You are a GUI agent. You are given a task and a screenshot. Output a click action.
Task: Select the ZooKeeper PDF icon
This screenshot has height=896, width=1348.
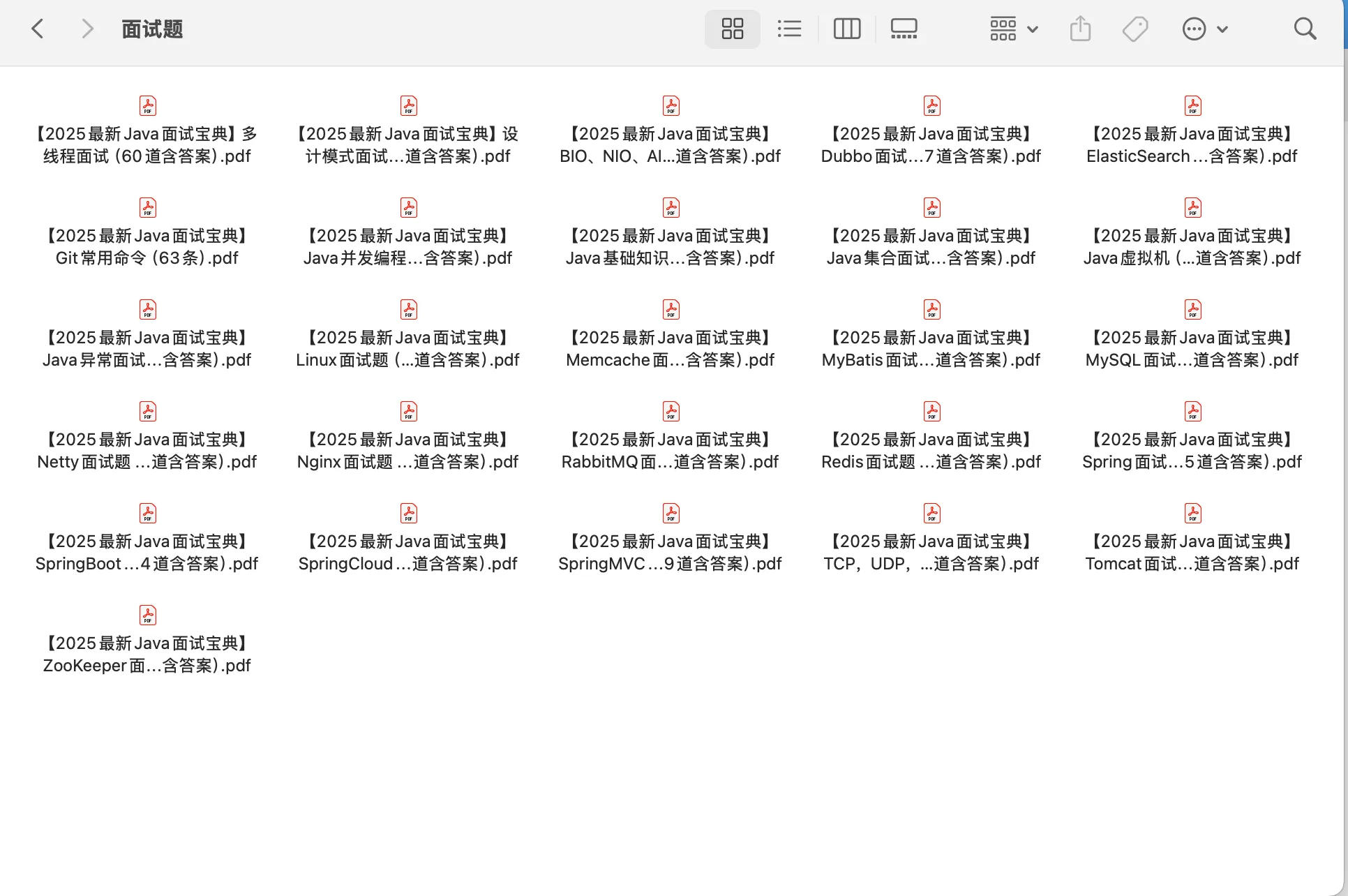click(147, 615)
